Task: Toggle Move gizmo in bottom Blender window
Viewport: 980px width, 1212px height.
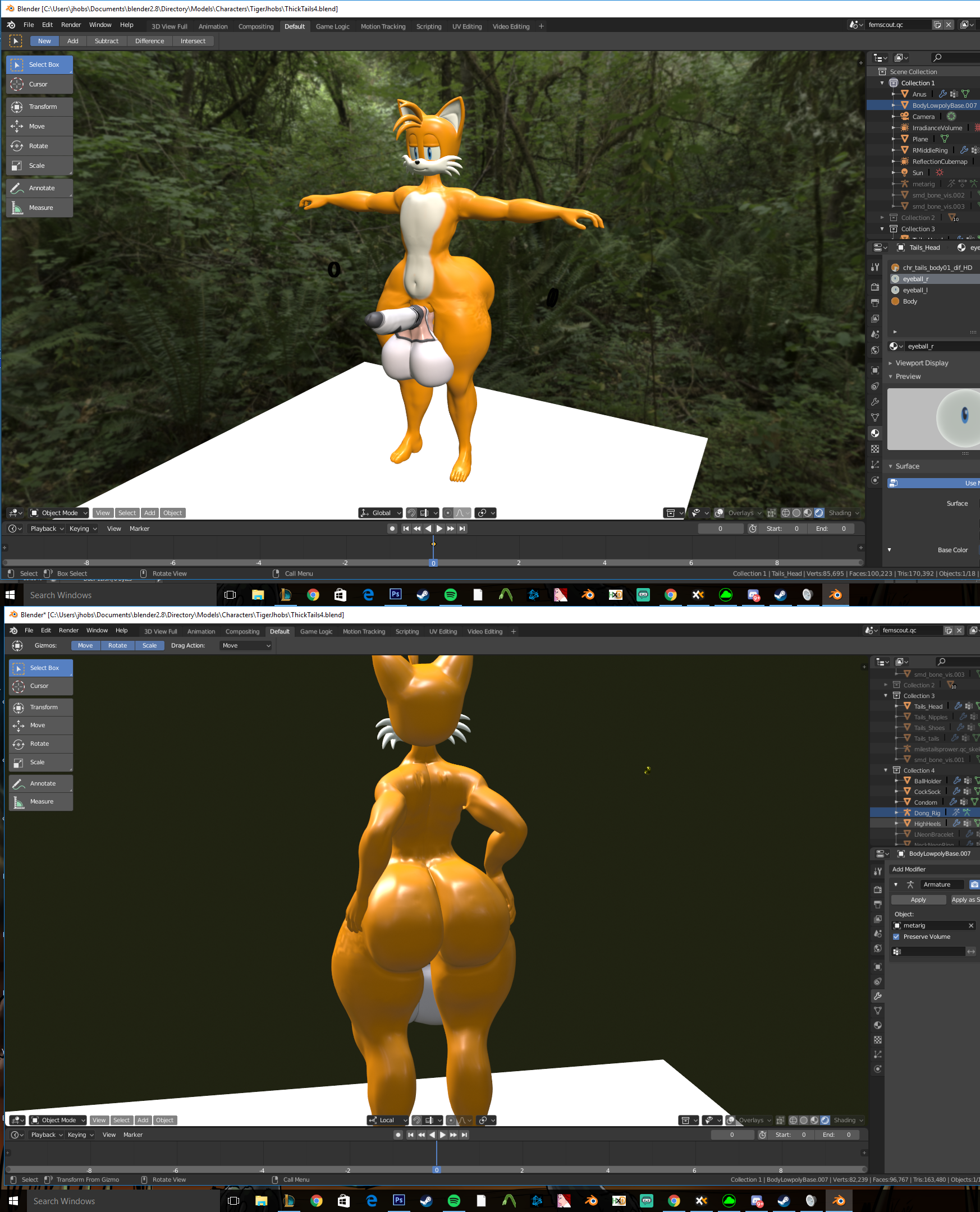Action: (86, 645)
